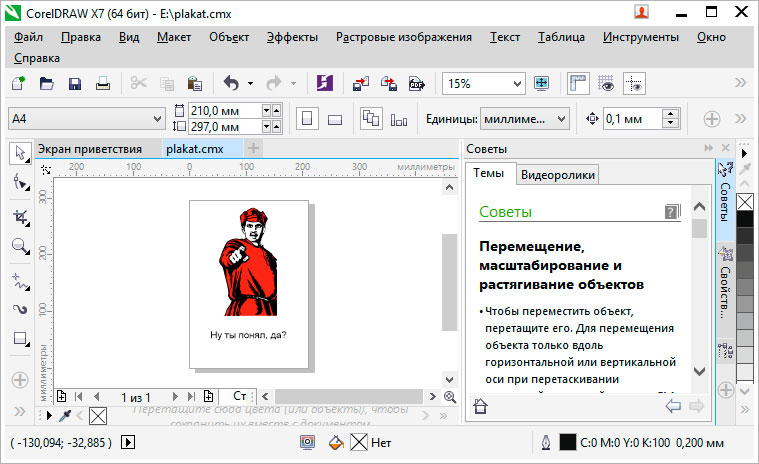This screenshot has width=759, height=464.
Task: Click the black color swatch in palette
Action: (745, 219)
